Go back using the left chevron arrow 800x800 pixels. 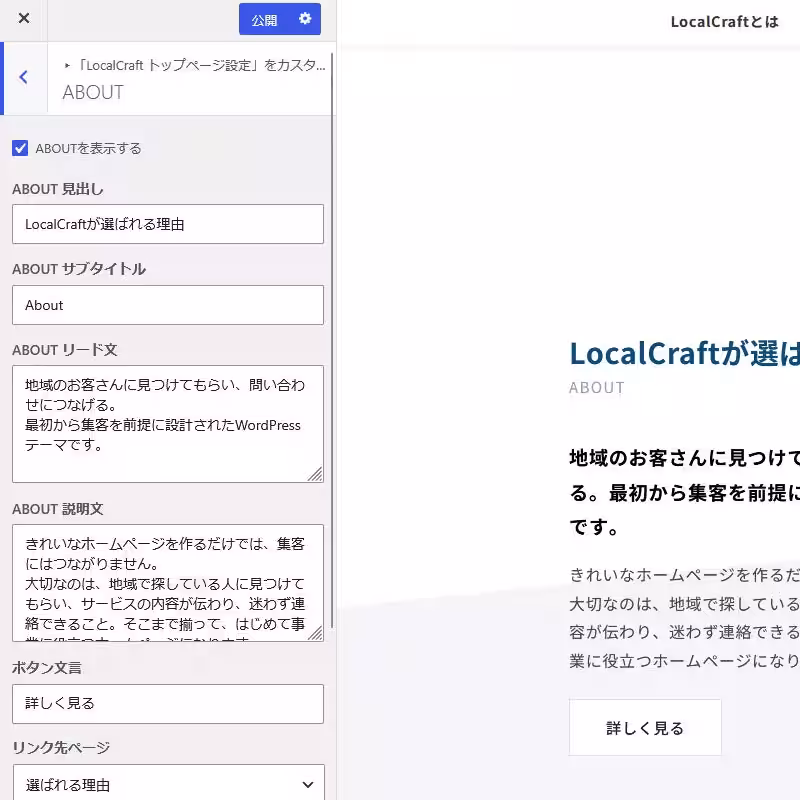click(23, 78)
